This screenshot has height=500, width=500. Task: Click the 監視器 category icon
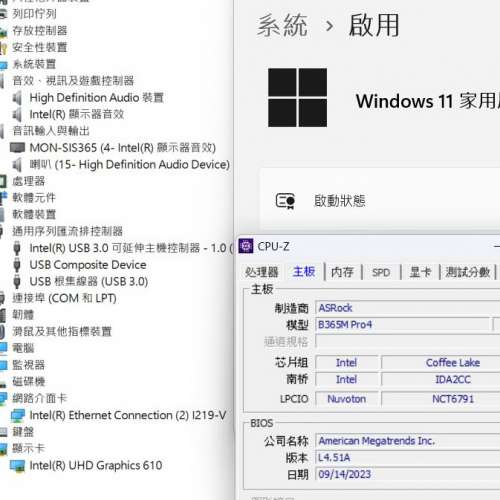[x=3, y=365]
